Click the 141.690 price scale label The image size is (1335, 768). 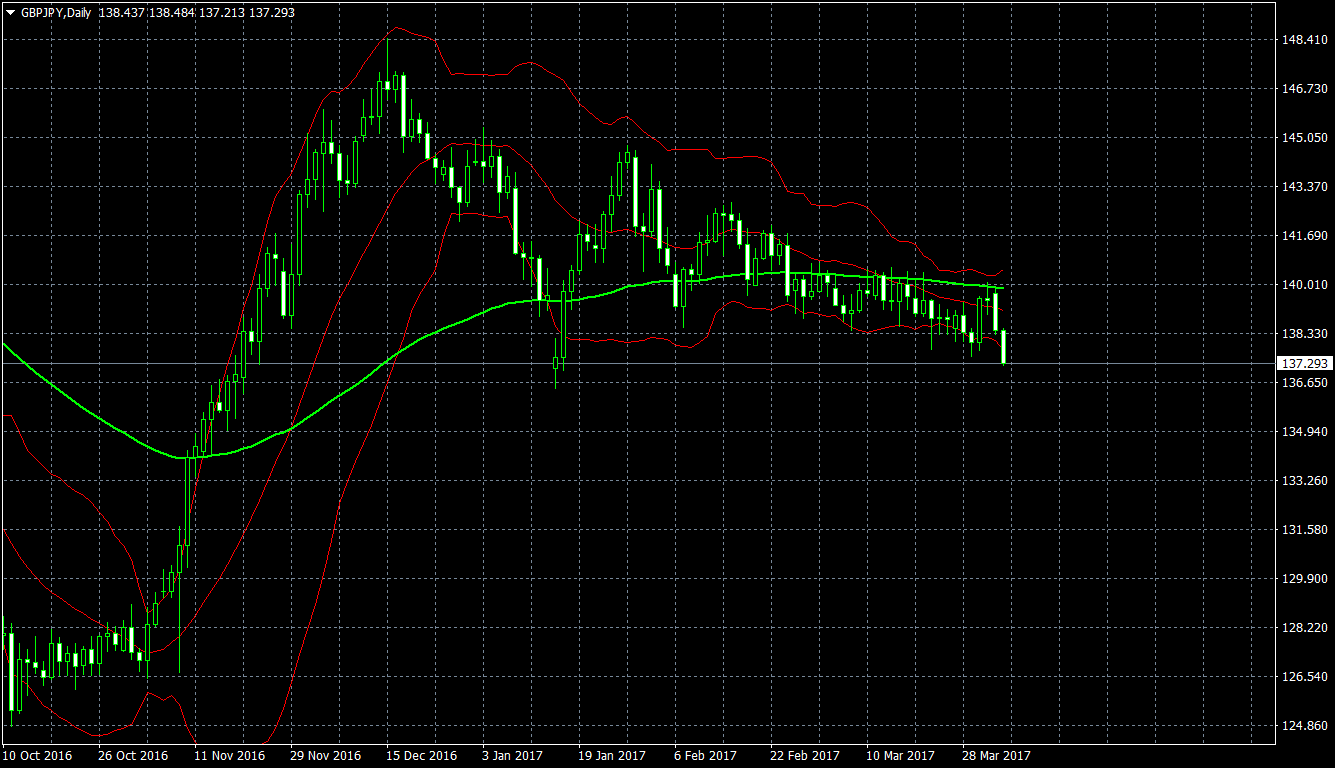1304,236
